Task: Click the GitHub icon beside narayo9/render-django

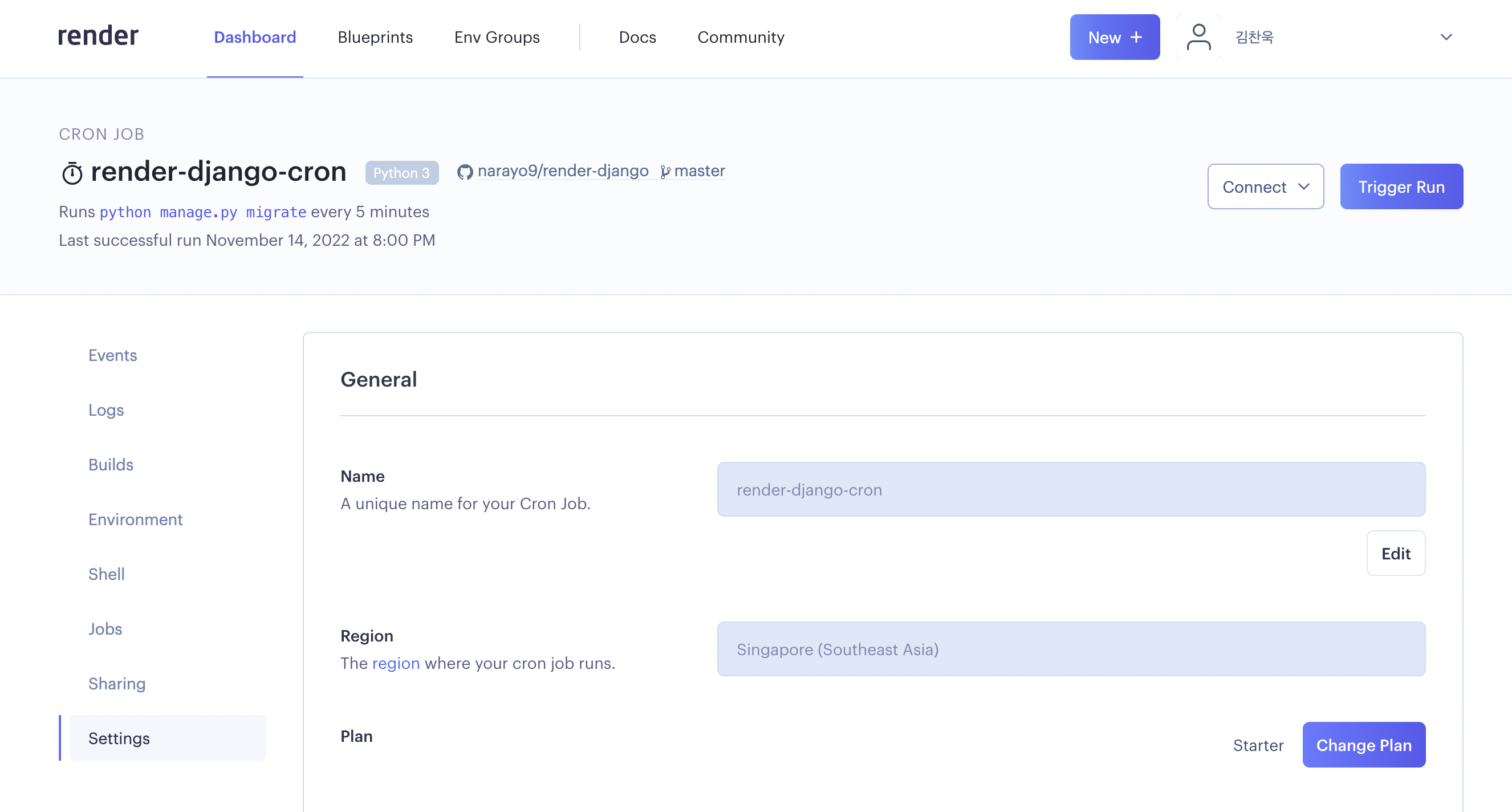Action: pyautogui.click(x=465, y=172)
